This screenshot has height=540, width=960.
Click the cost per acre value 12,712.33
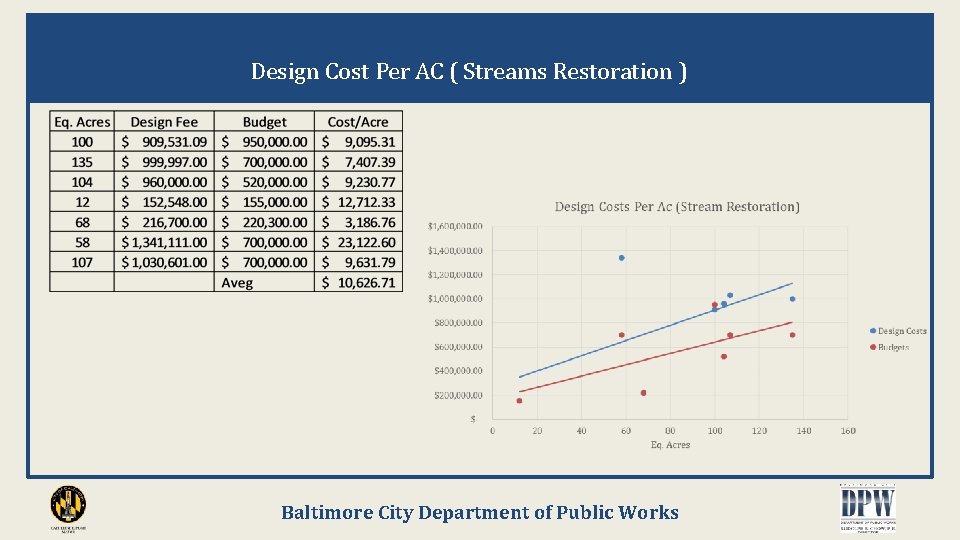click(x=358, y=202)
